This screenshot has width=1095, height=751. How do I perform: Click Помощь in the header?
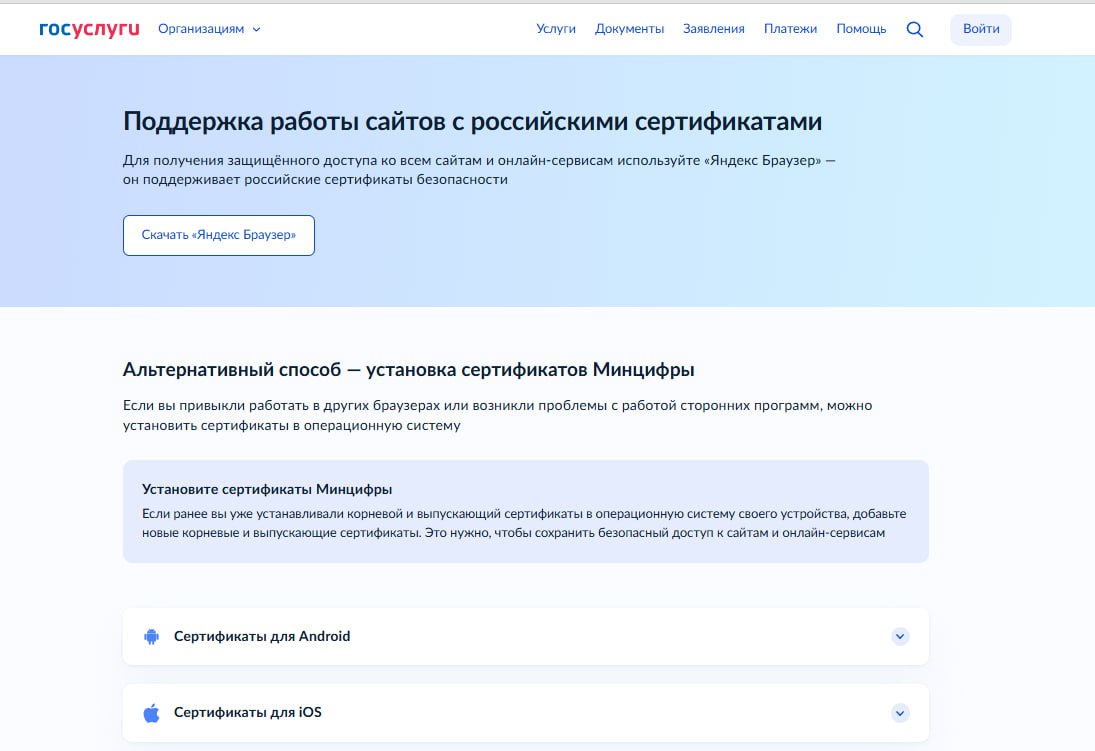coord(861,29)
